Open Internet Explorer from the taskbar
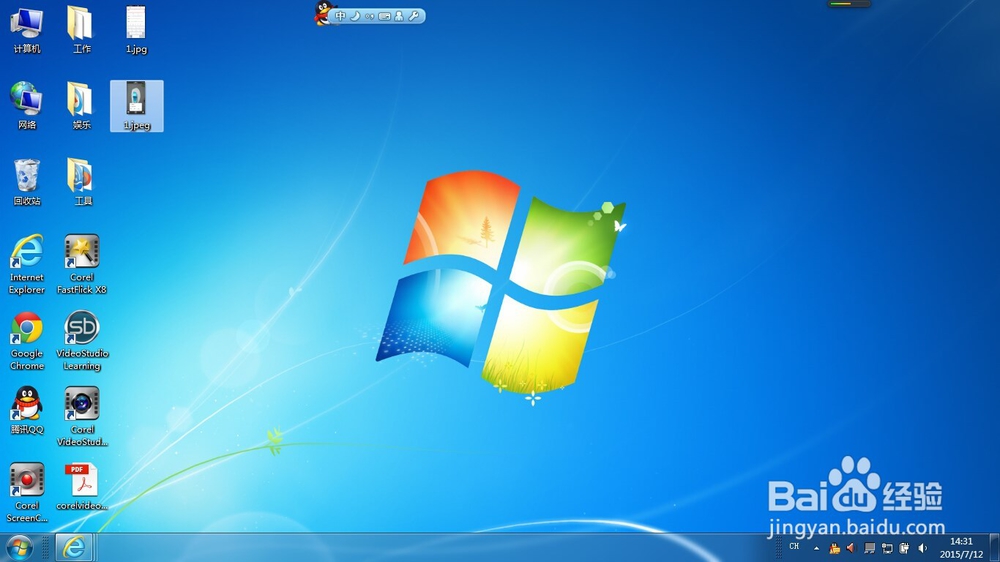This screenshot has height=562, width=1000. point(74,547)
